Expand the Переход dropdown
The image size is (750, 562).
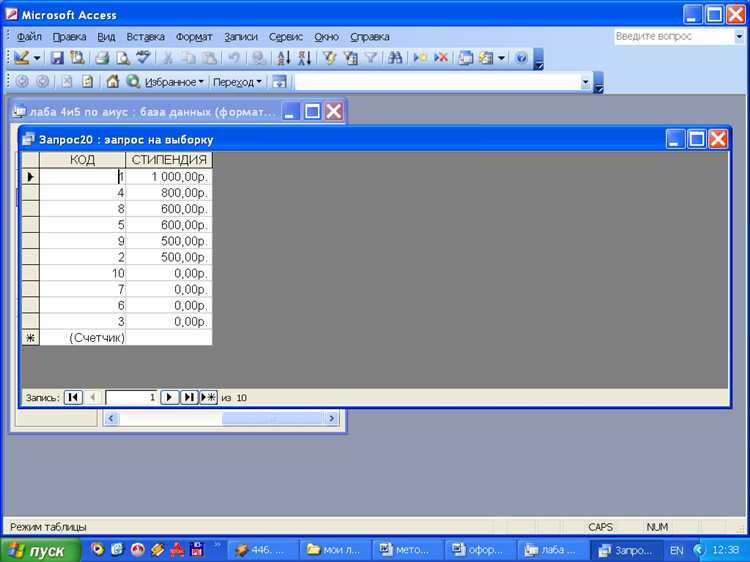click(x=239, y=82)
